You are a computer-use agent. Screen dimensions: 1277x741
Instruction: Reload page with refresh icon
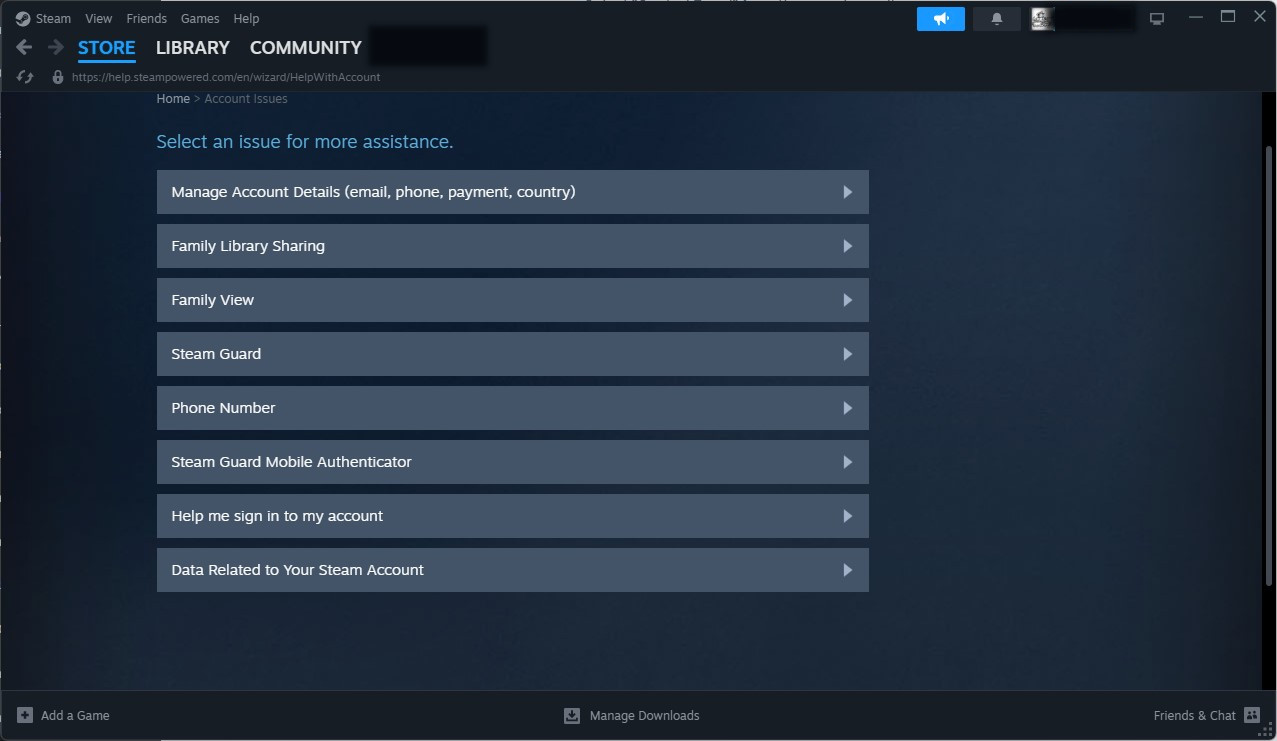pos(24,76)
